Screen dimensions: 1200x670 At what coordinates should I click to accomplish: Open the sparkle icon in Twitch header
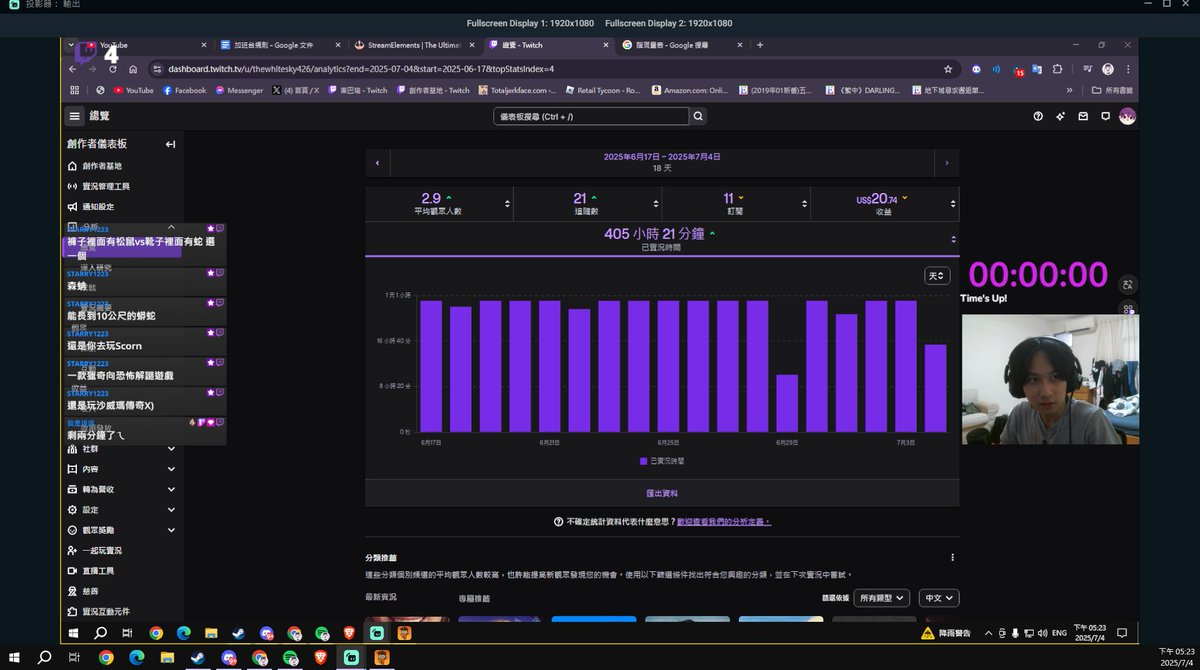click(1060, 116)
